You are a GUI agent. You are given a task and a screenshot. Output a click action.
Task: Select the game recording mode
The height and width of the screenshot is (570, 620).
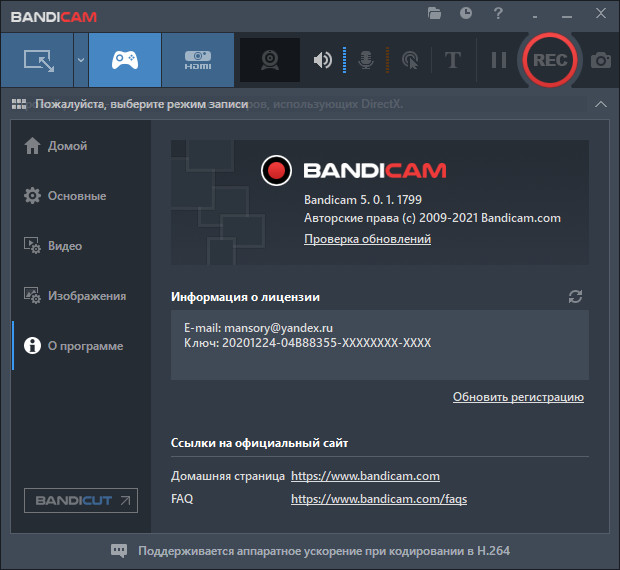tap(125, 60)
